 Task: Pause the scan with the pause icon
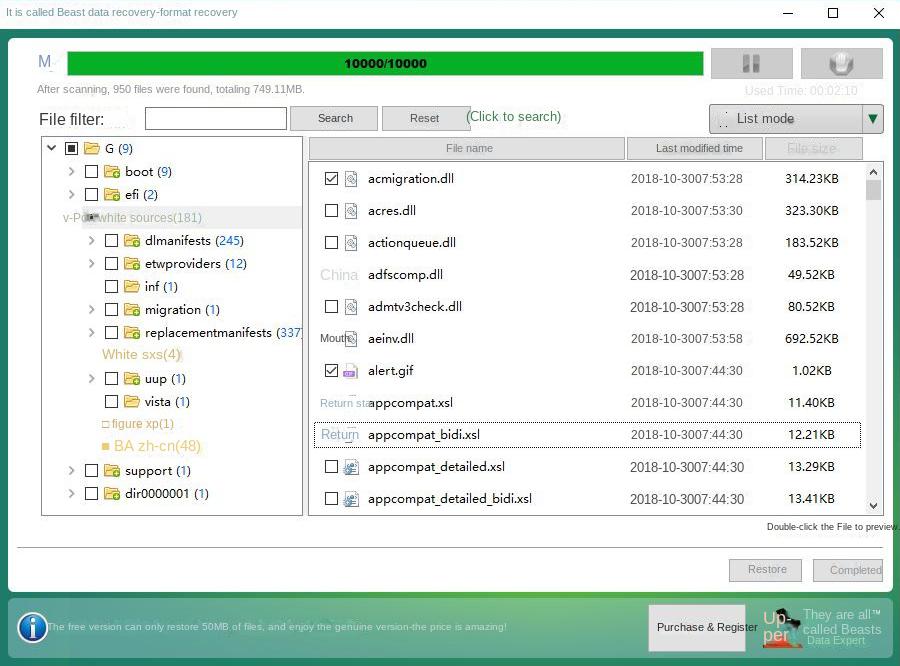(751, 62)
